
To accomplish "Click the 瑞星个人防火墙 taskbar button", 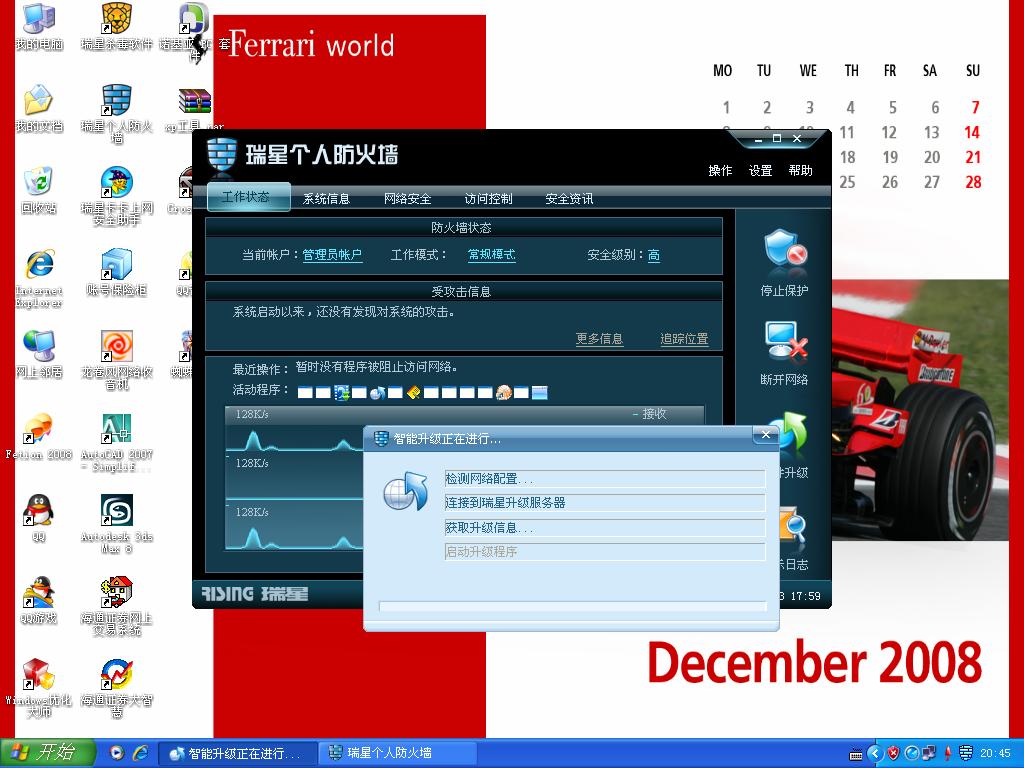I will [x=398, y=753].
